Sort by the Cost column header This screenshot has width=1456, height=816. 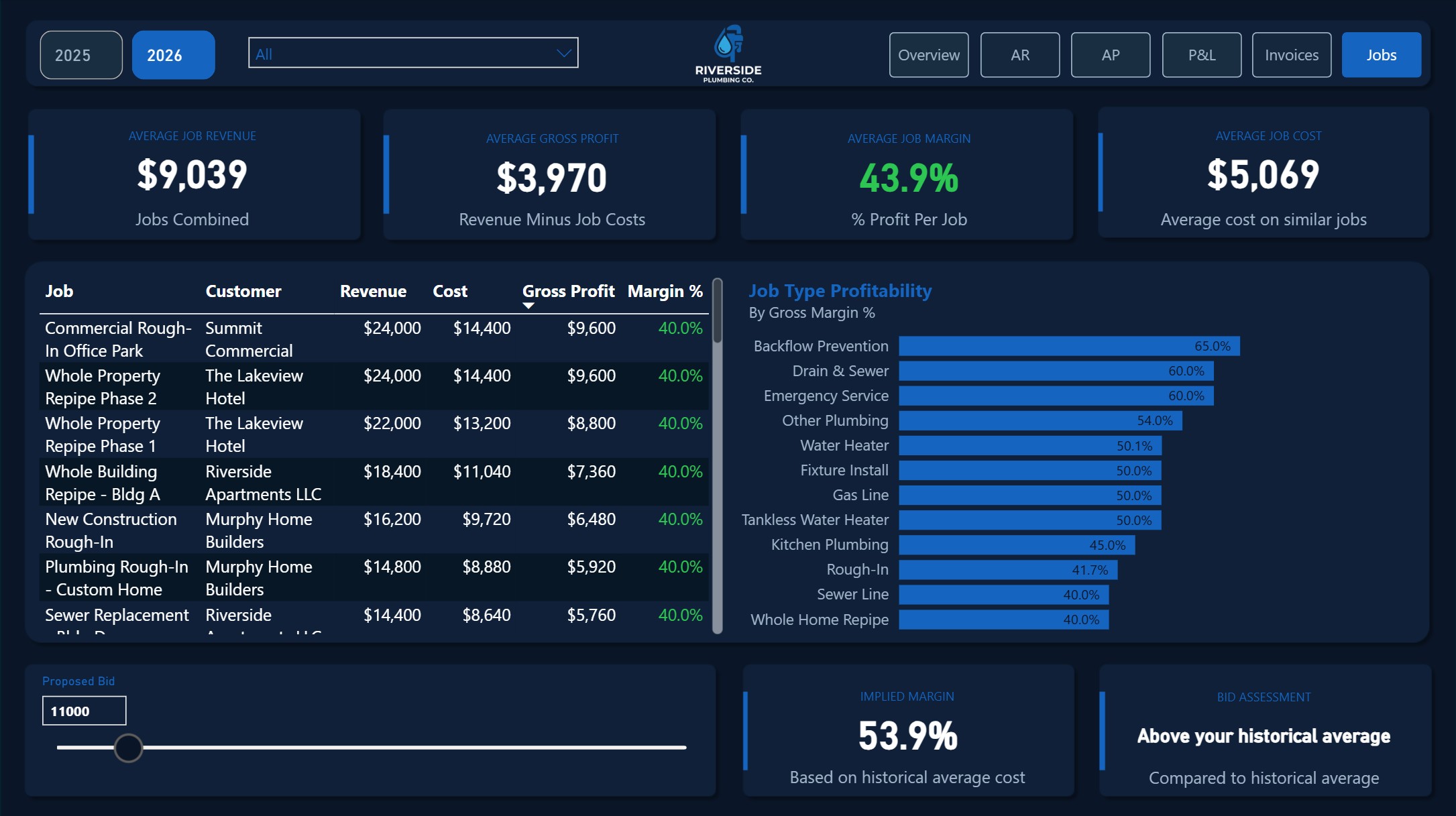click(x=450, y=291)
